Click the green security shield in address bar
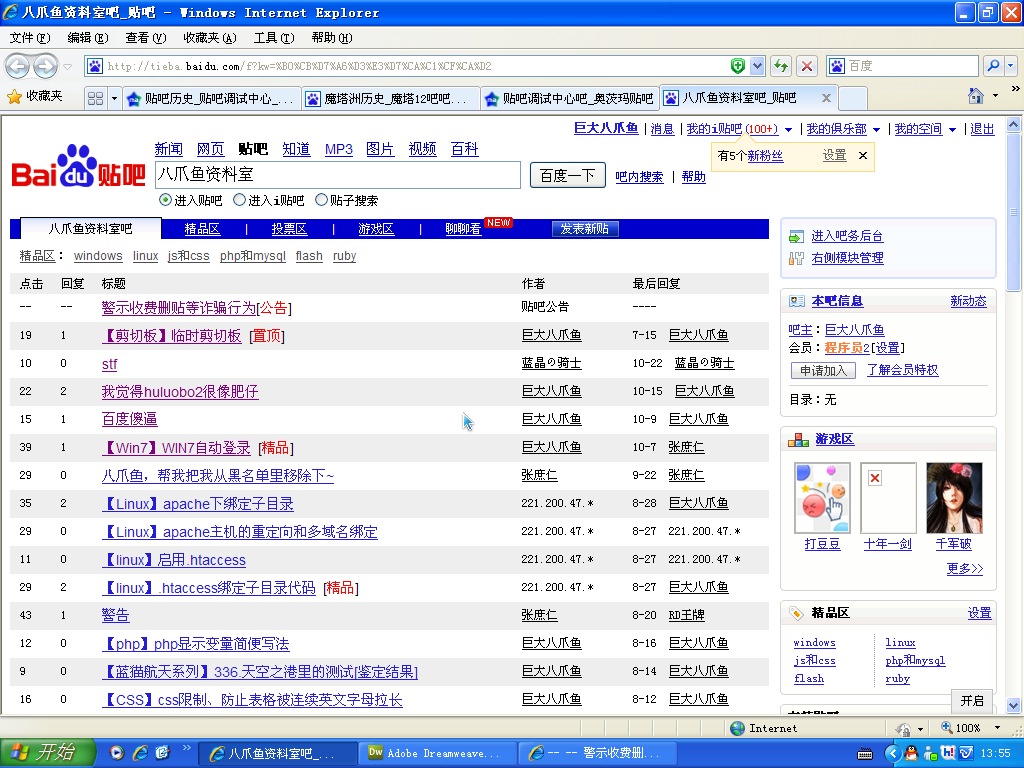 (738, 66)
